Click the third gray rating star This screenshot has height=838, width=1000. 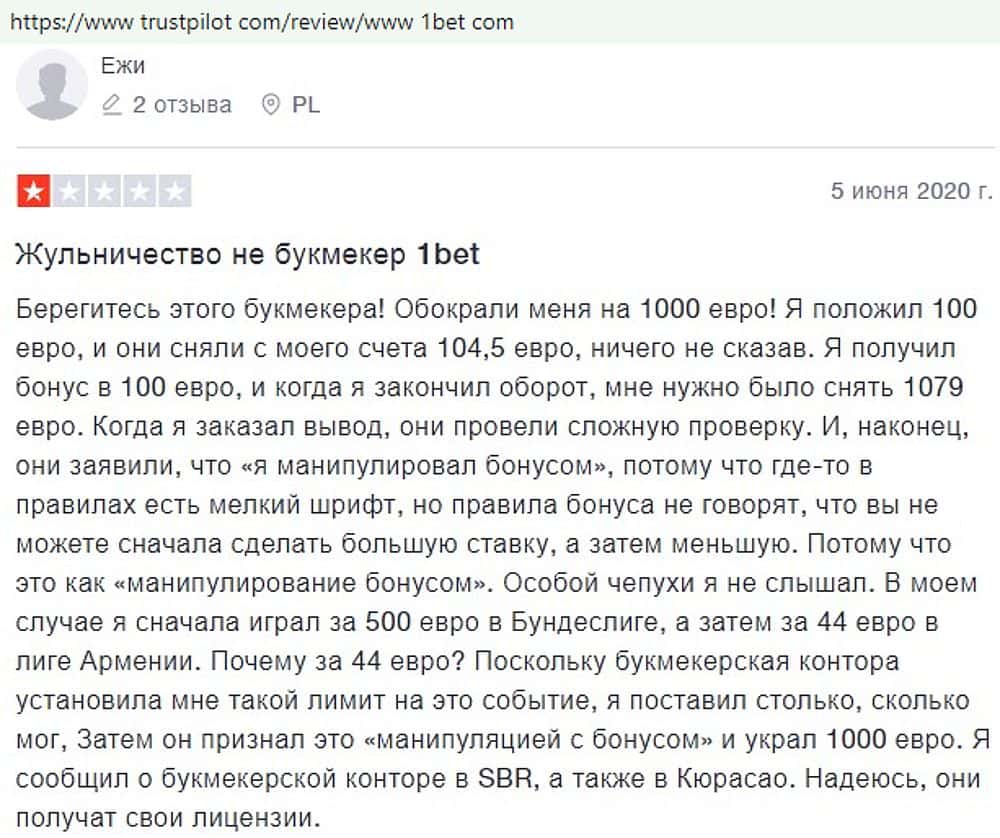click(x=105, y=191)
